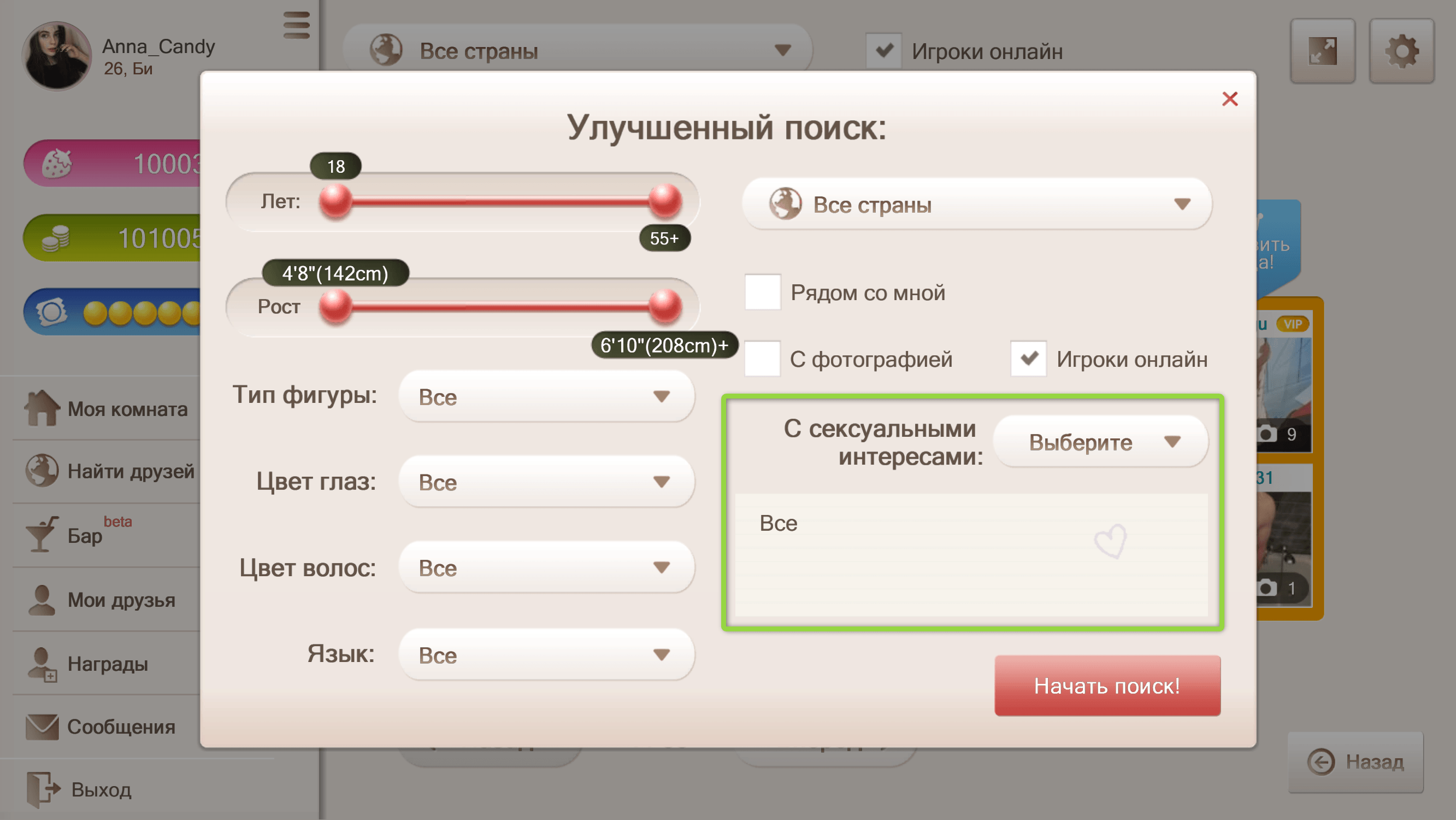
Task: Toggle Игроки онлайн checkbox in the top bar
Action: 883,51
